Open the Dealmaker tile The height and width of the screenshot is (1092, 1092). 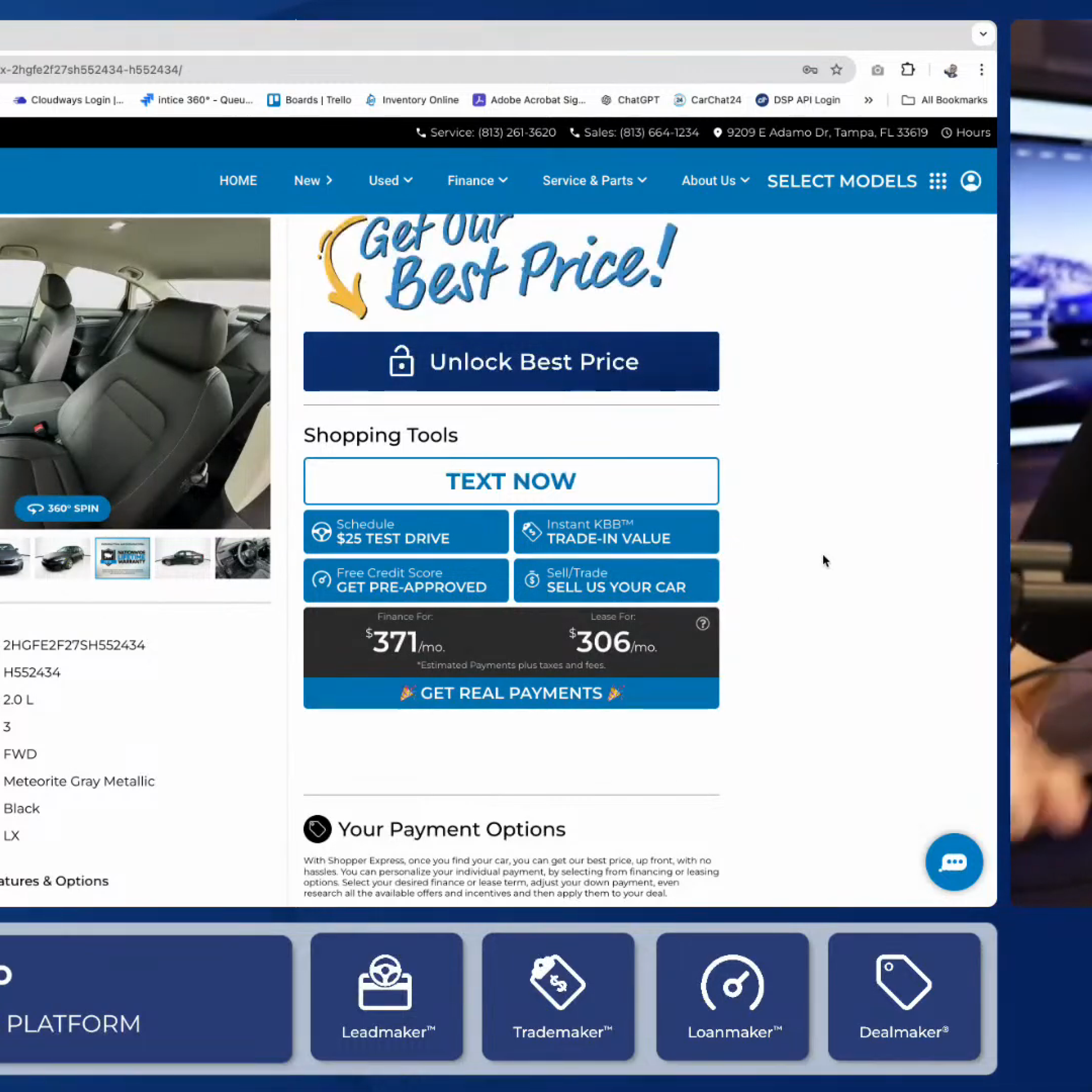pyautogui.click(x=904, y=997)
